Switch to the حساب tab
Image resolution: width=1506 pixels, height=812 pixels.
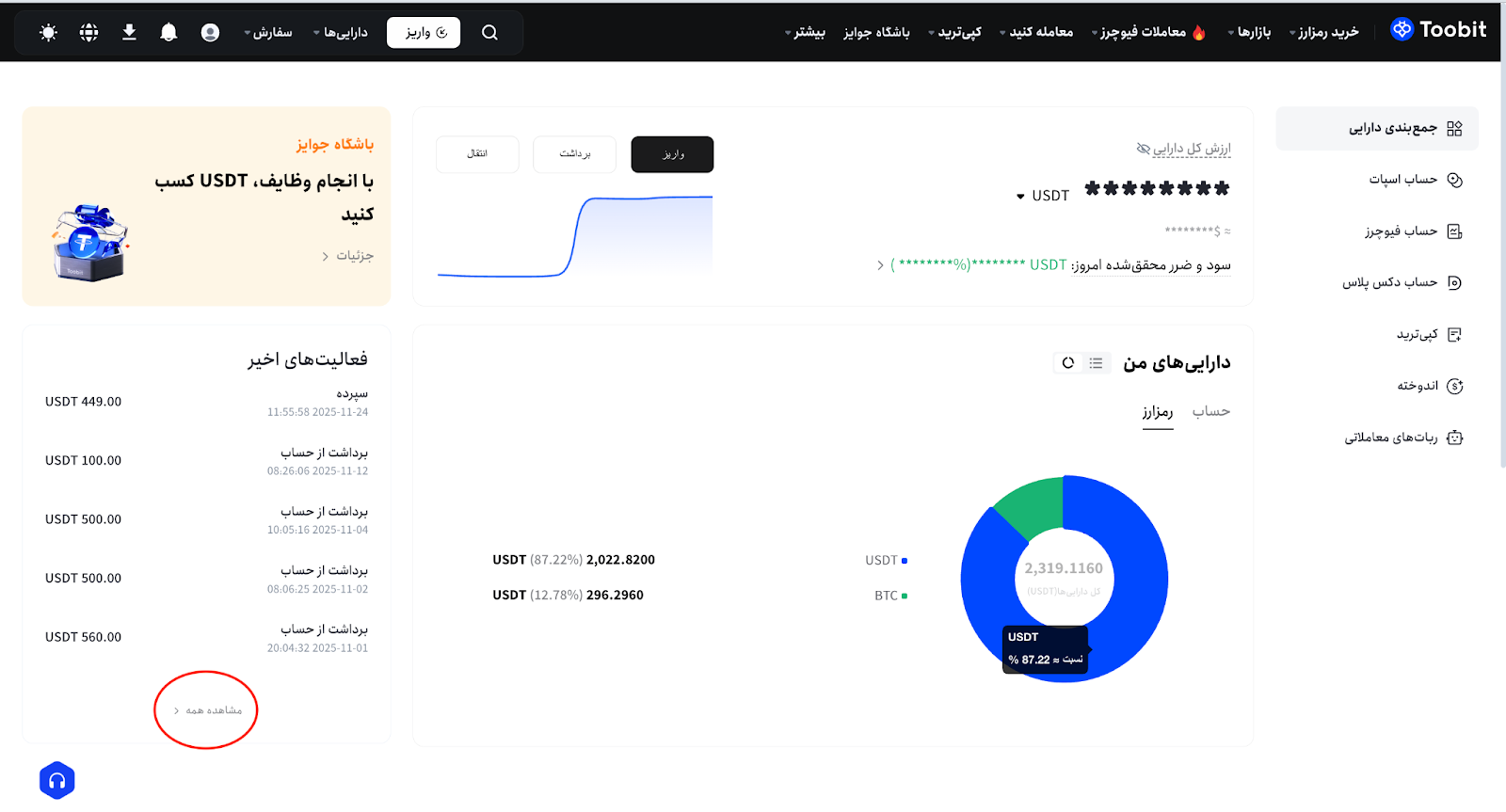coord(1211,411)
